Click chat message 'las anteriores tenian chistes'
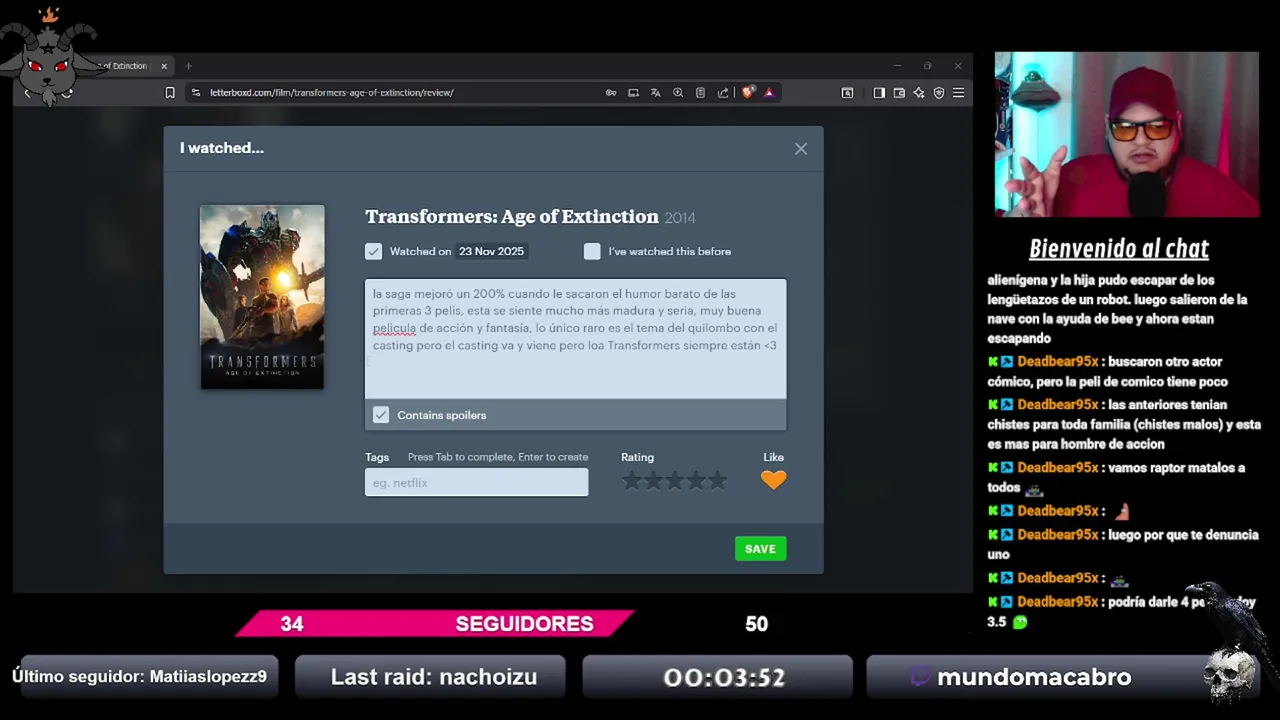This screenshot has width=1280, height=720. point(1124,424)
